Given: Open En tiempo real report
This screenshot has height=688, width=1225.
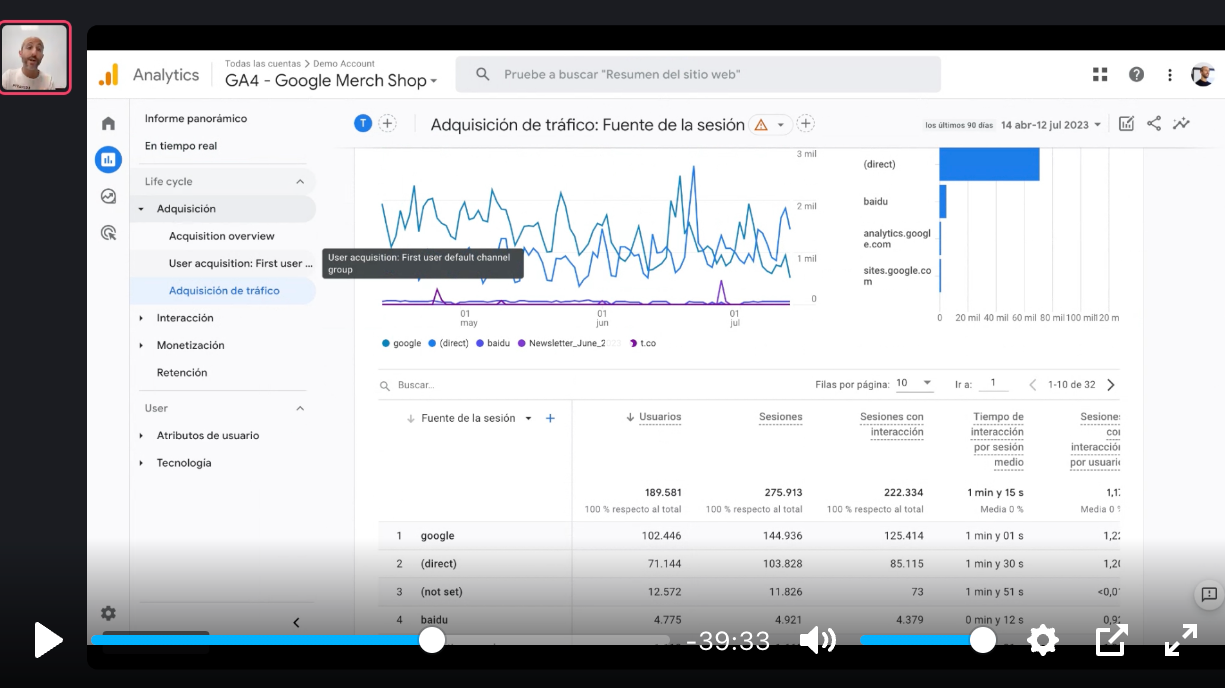Looking at the screenshot, I should [181, 146].
